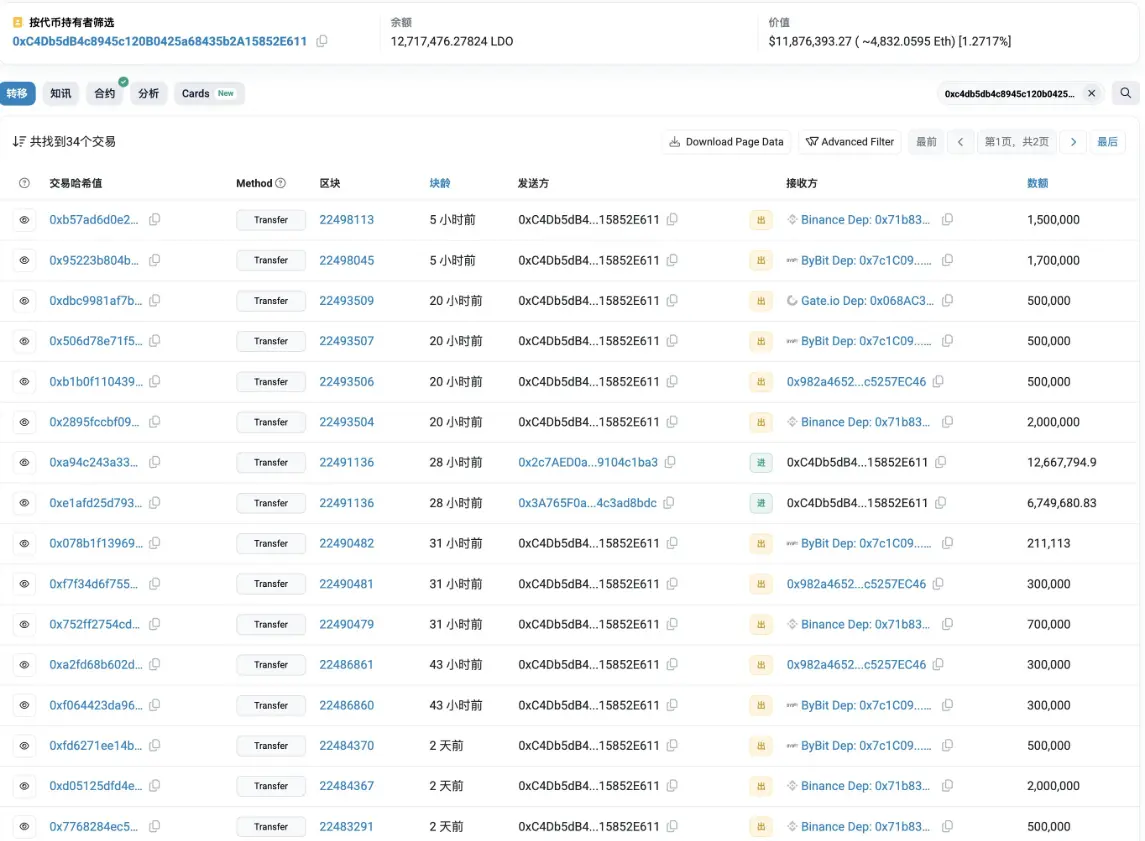Click the sort icon beside 共找到34个交易

click(x=18, y=142)
